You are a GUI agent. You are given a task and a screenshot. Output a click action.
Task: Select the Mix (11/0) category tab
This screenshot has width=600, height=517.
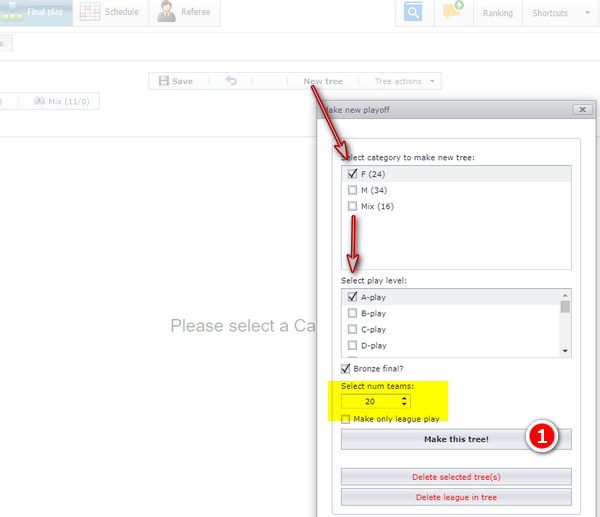pos(61,101)
